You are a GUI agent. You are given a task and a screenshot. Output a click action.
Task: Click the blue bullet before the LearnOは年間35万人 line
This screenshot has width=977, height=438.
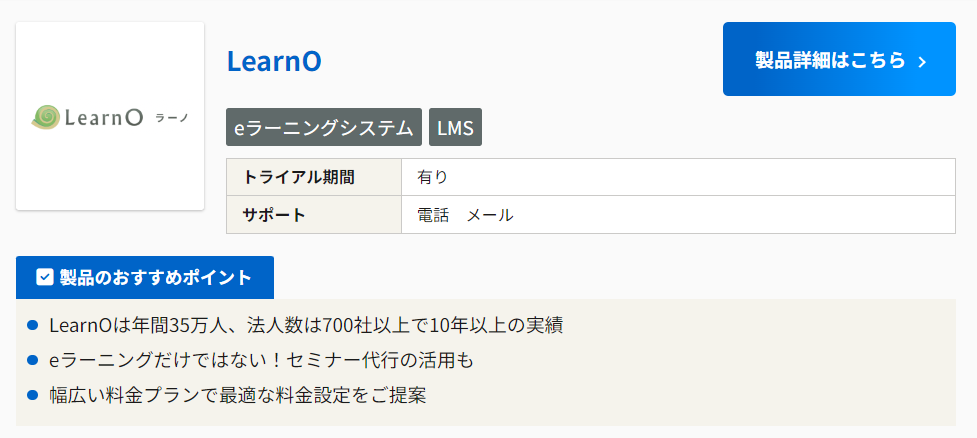[32, 325]
